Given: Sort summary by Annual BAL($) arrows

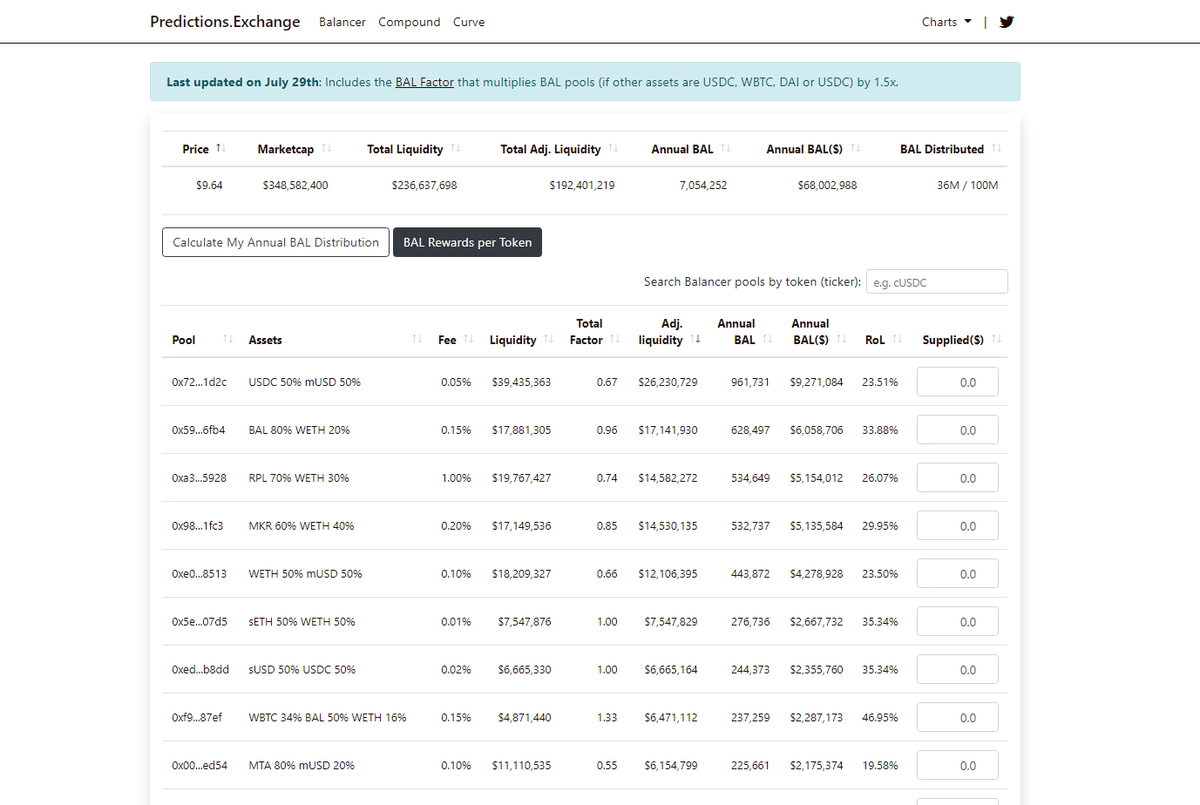Looking at the screenshot, I should (856, 149).
